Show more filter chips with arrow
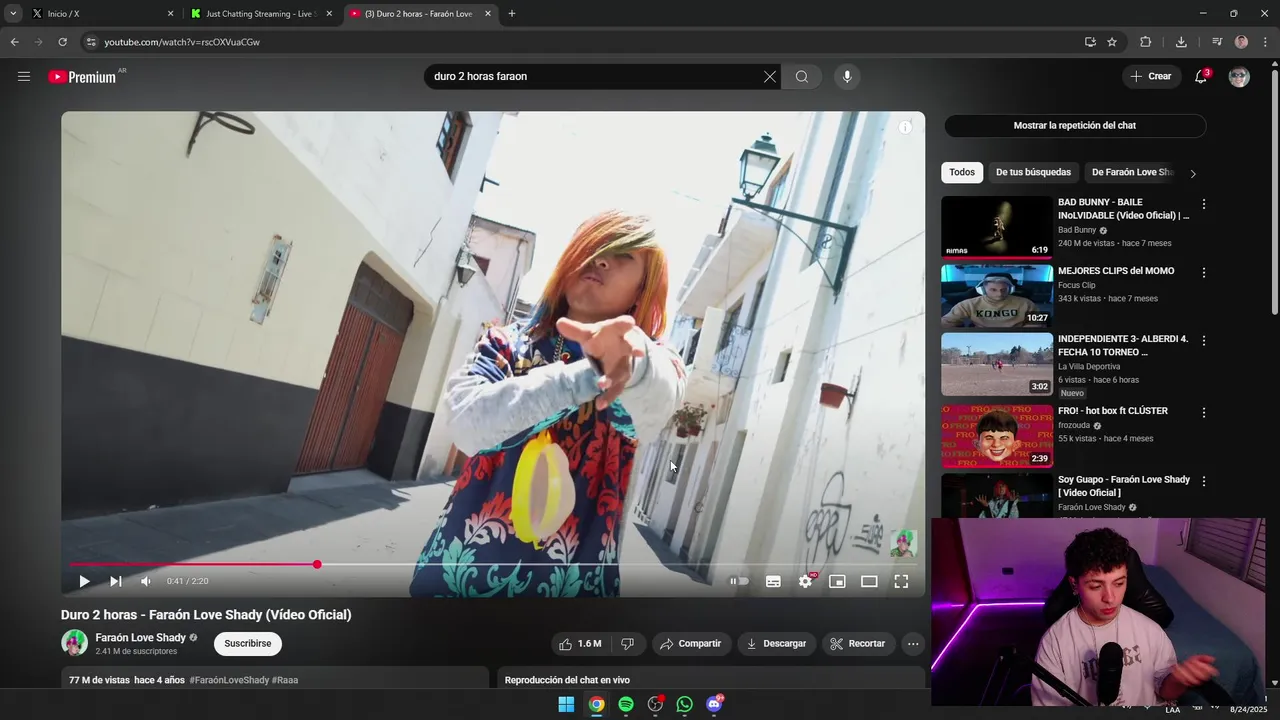This screenshot has height=720, width=1280. click(x=1192, y=174)
